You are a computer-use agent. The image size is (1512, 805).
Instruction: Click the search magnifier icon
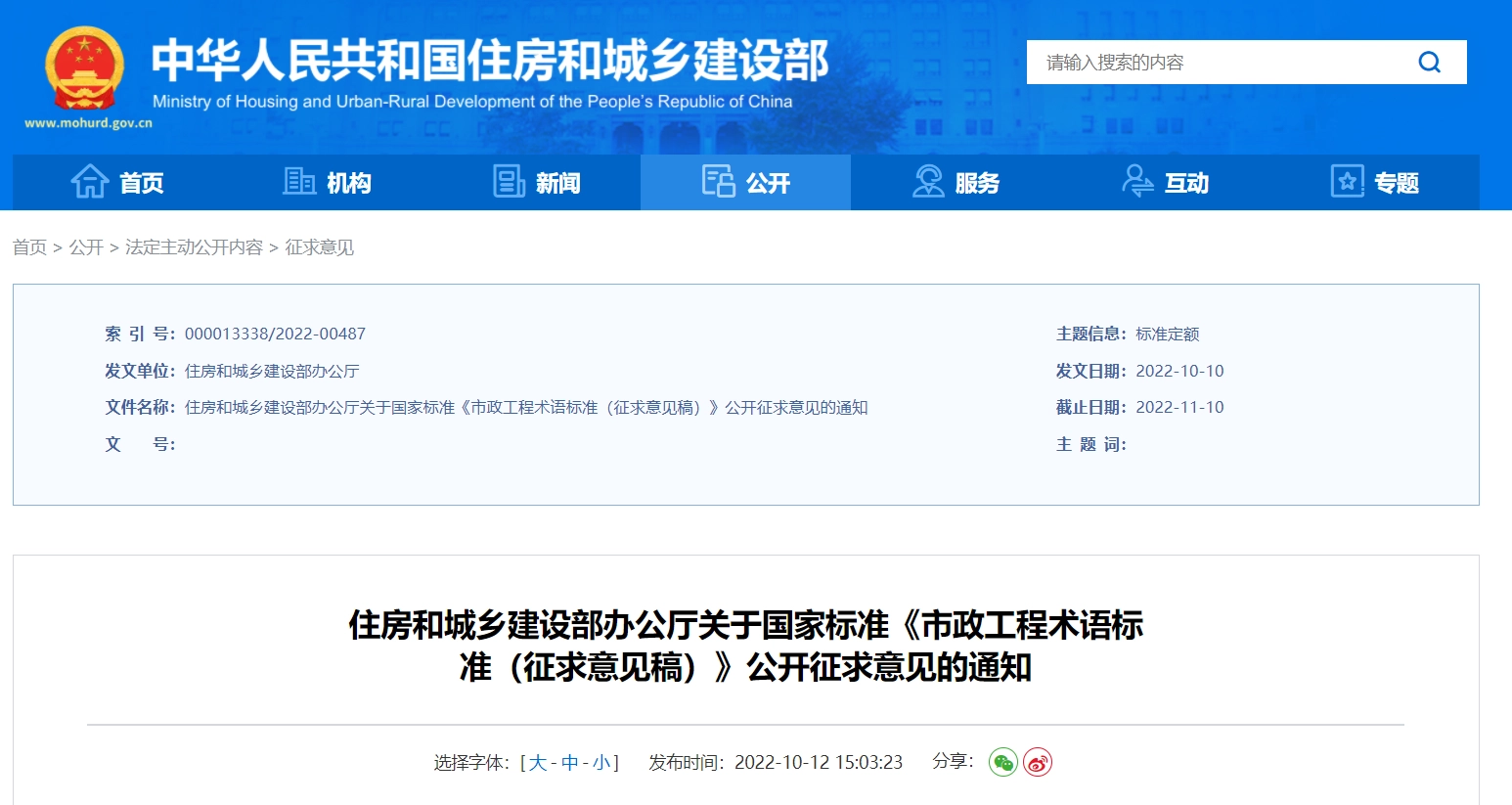click(x=1429, y=63)
